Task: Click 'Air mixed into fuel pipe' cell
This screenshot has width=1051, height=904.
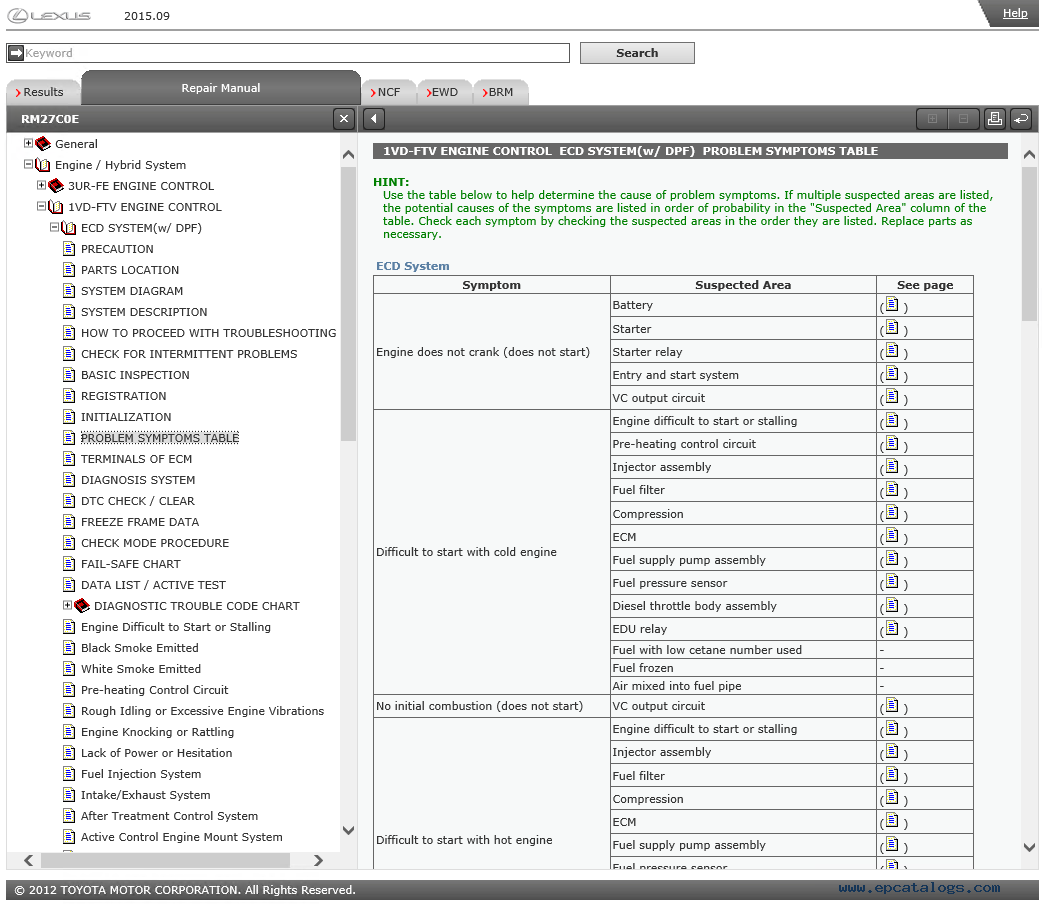Action: (743, 686)
